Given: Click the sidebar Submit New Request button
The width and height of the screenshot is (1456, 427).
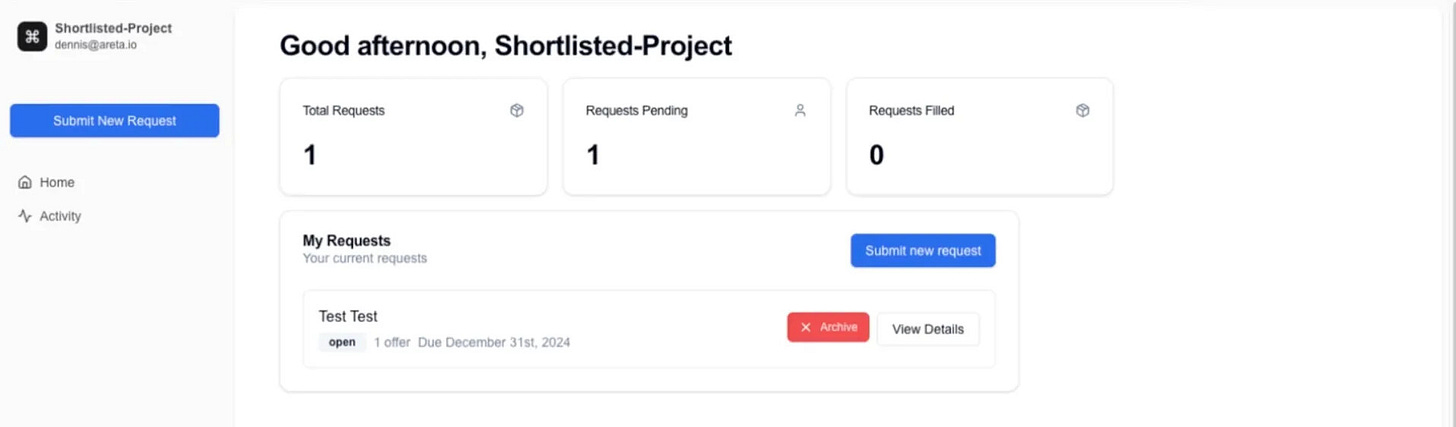Looking at the screenshot, I should pyautogui.click(x=115, y=121).
